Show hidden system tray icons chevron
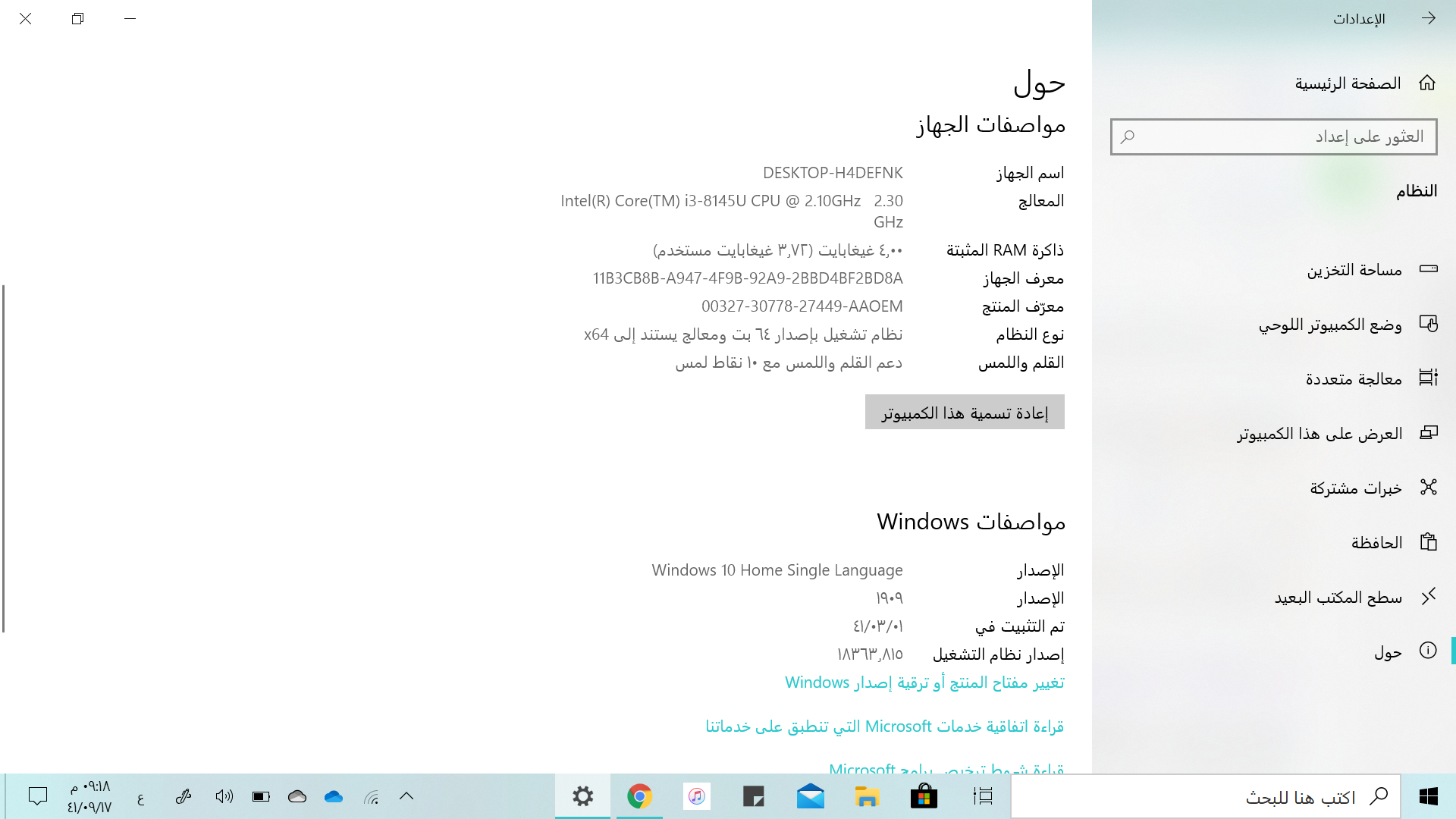The height and width of the screenshot is (819, 1456). (406, 796)
